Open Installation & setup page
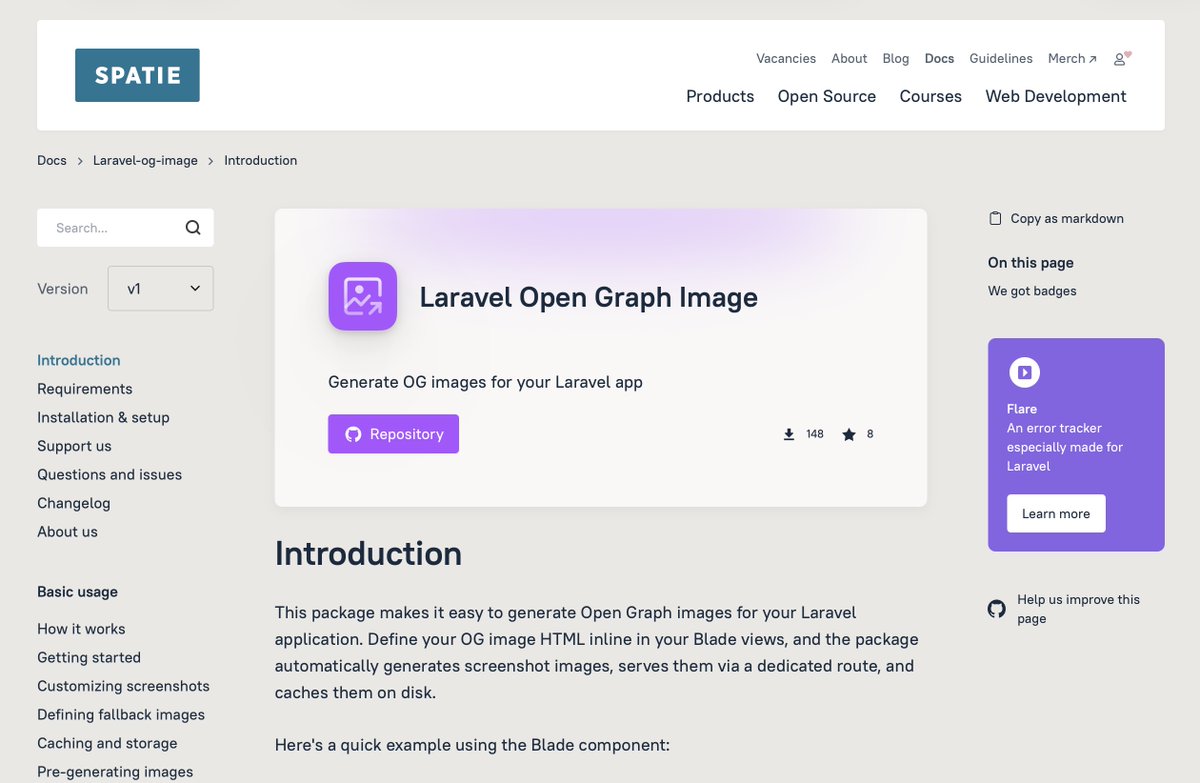The image size is (1200, 783). (103, 417)
